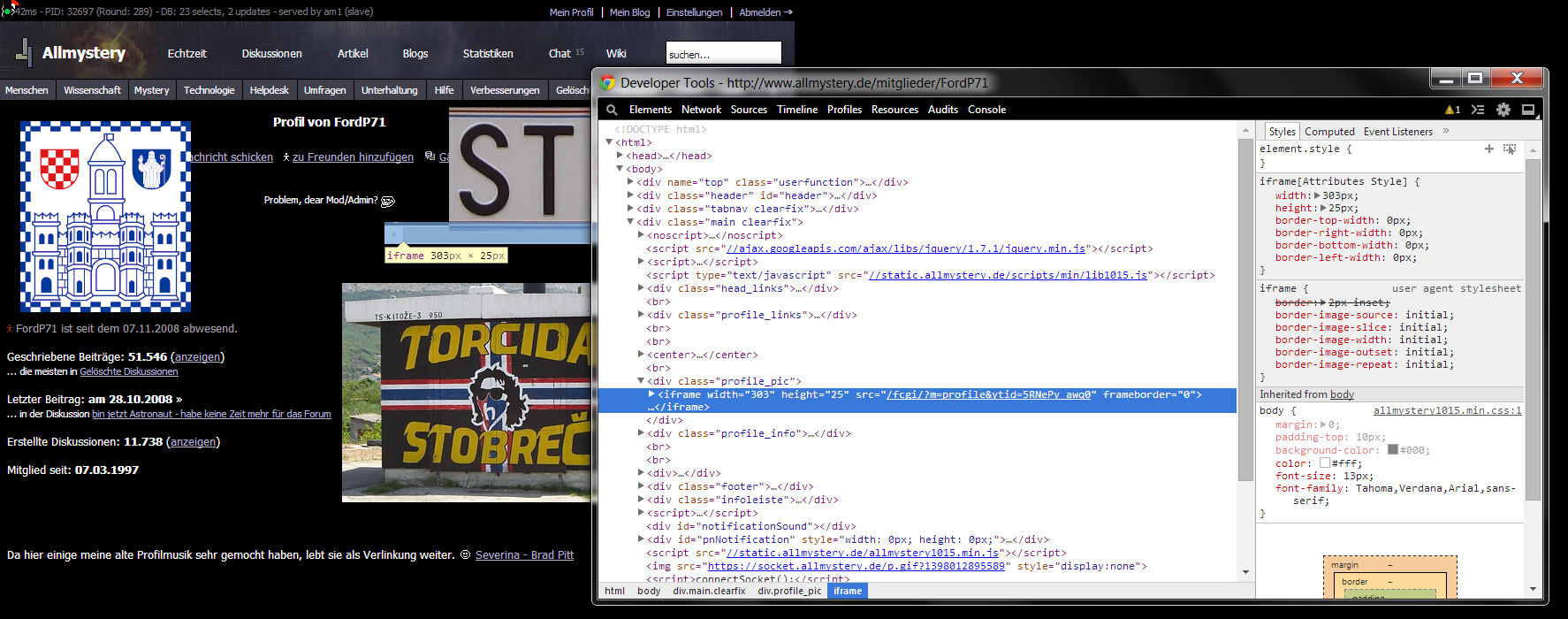Collapse the html node
The width and height of the screenshot is (1568, 619).
609,142
